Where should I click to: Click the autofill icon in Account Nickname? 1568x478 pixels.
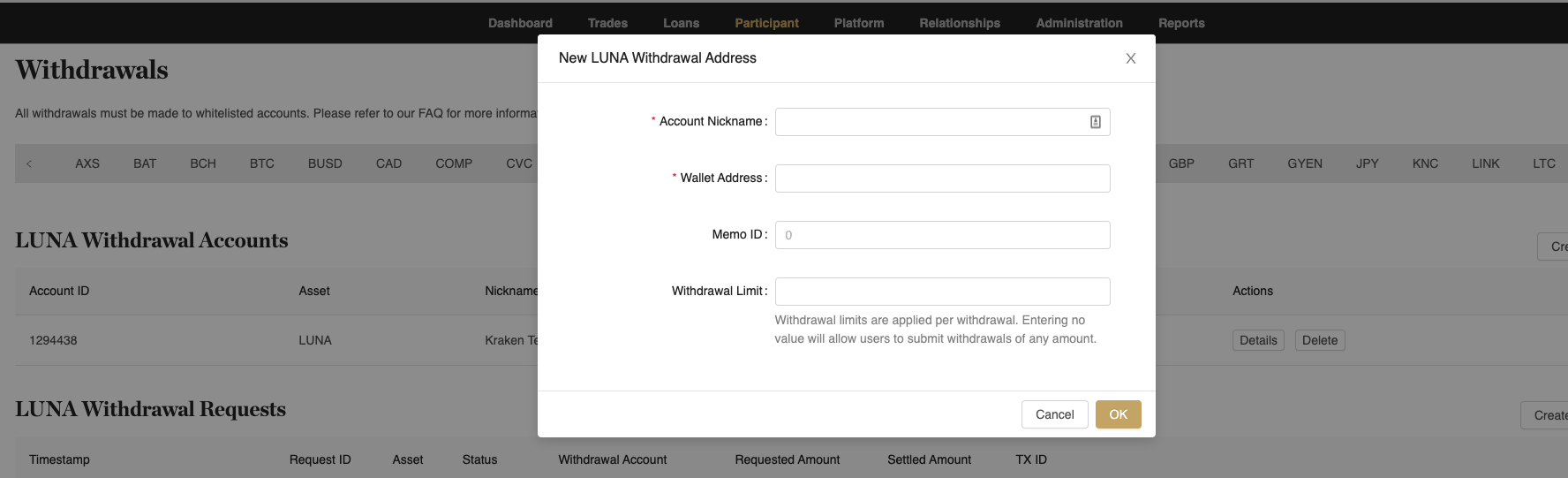coord(1095,122)
